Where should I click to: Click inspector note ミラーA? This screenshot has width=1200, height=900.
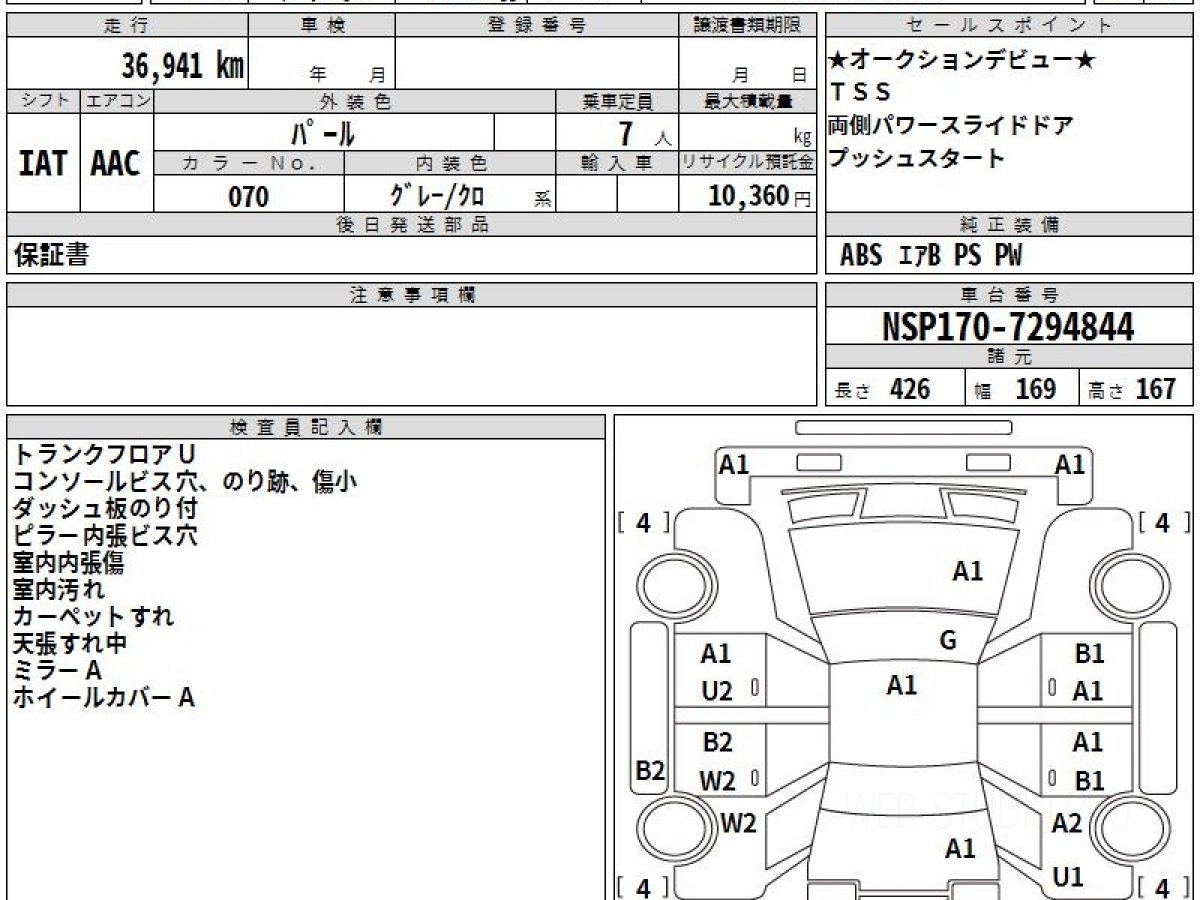point(57,670)
